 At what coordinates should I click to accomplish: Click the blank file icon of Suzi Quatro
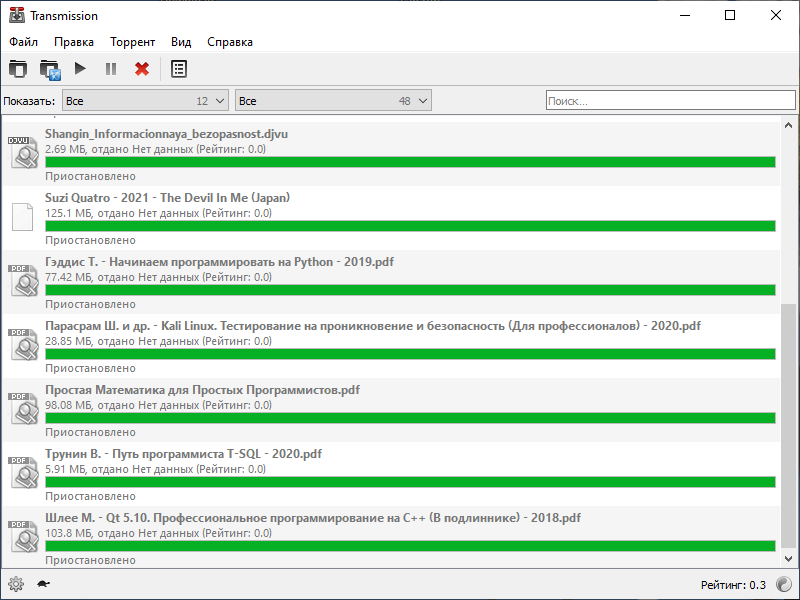point(22,217)
